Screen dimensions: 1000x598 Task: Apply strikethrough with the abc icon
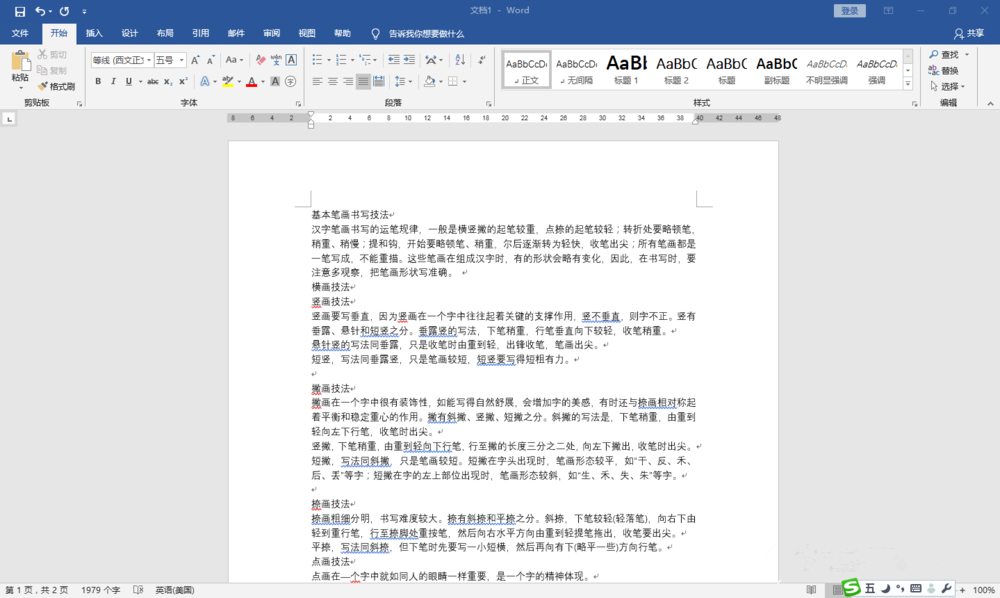coord(153,82)
